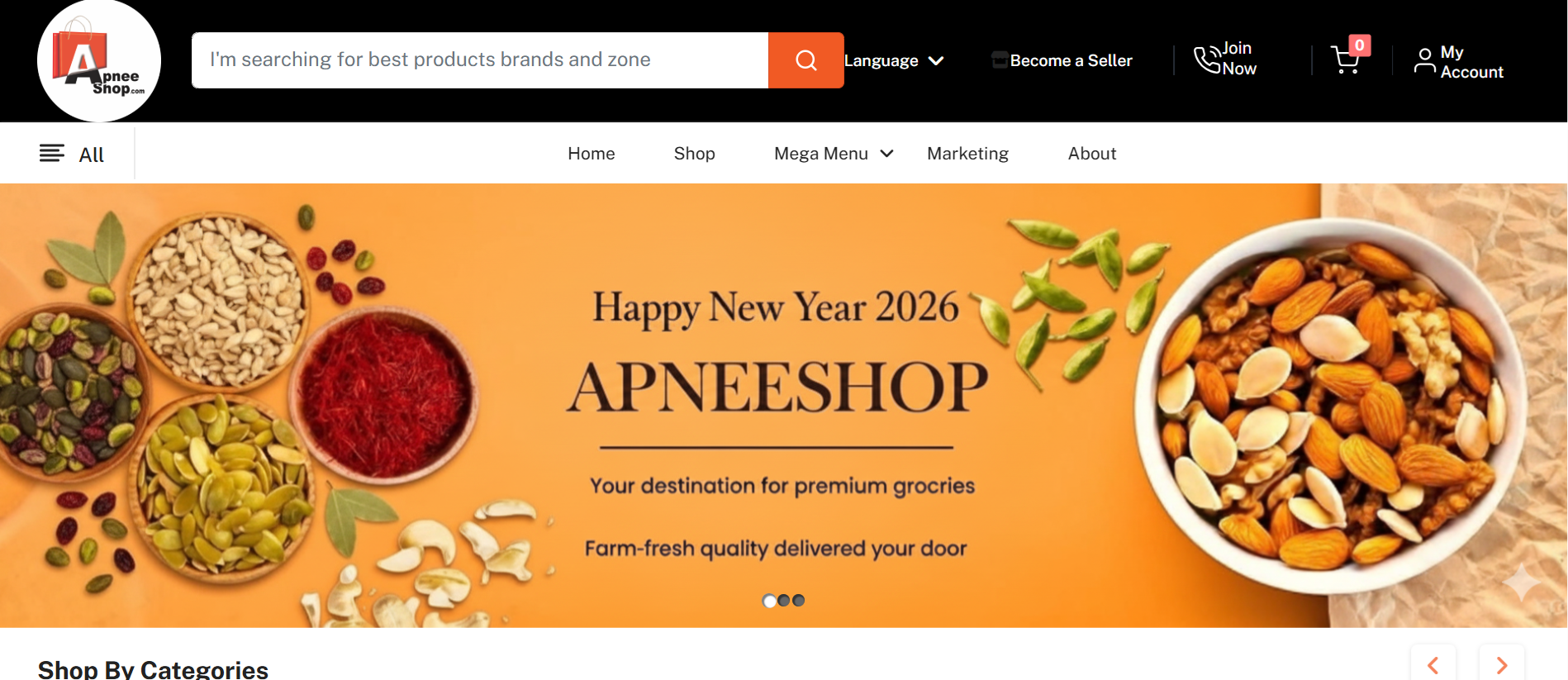The height and width of the screenshot is (680, 1568).
Task: Select the second banner slide dot
Action: coord(784,601)
